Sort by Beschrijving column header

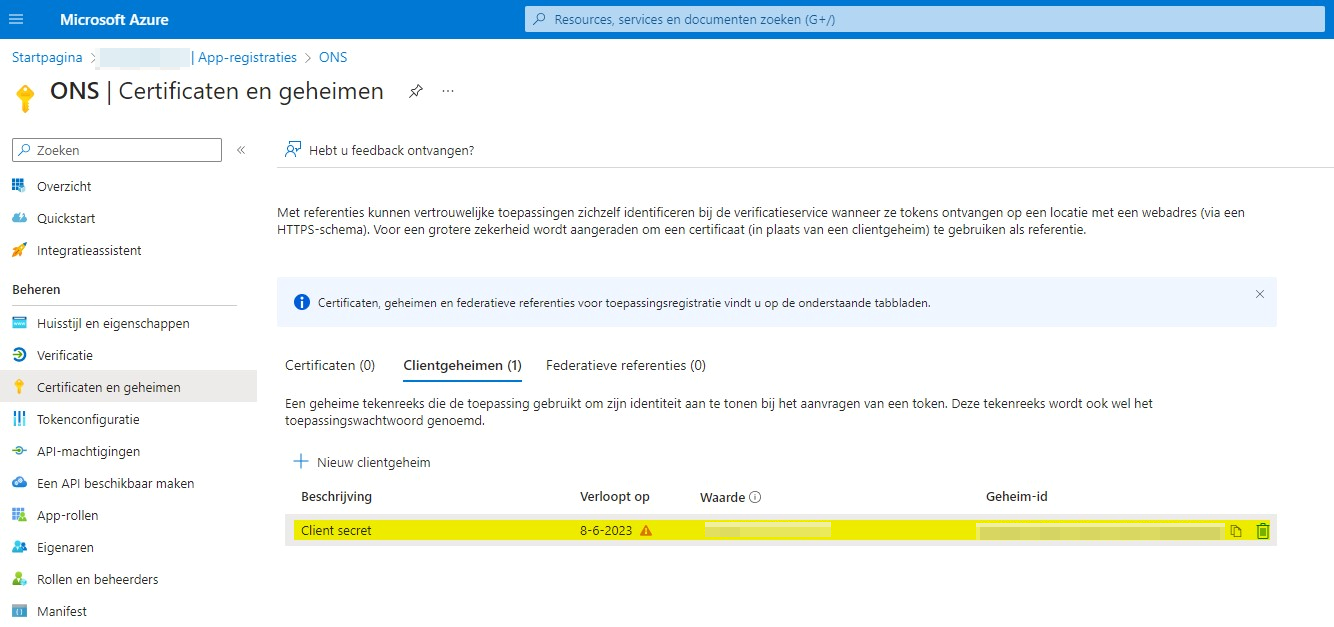tap(336, 497)
